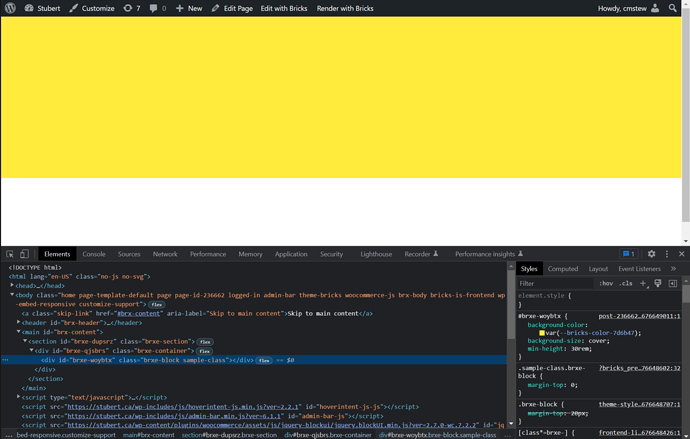Add a new style rule with plus icon
Screen dimensions: 690x439
coord(643,283)
